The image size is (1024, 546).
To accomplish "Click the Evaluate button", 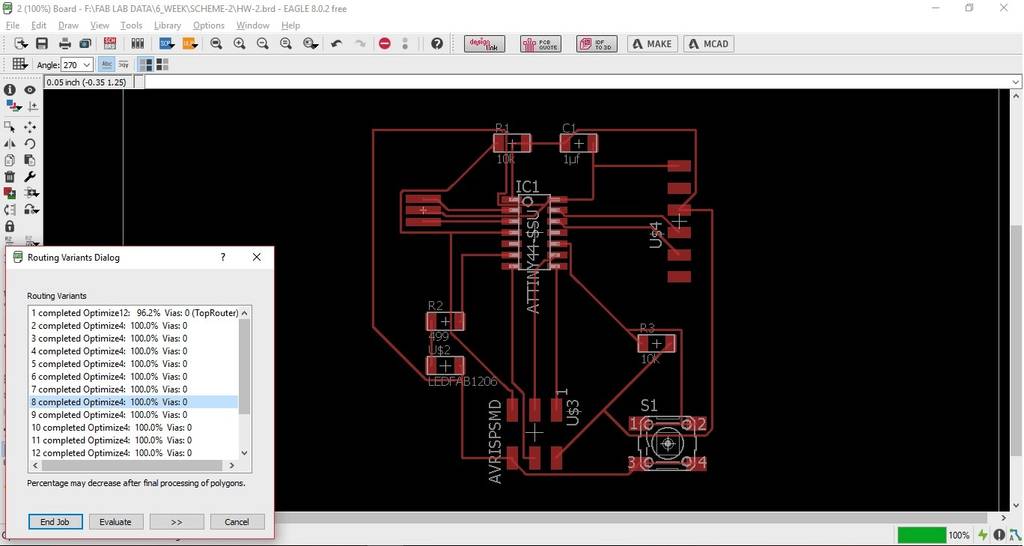I will (116, 522).
